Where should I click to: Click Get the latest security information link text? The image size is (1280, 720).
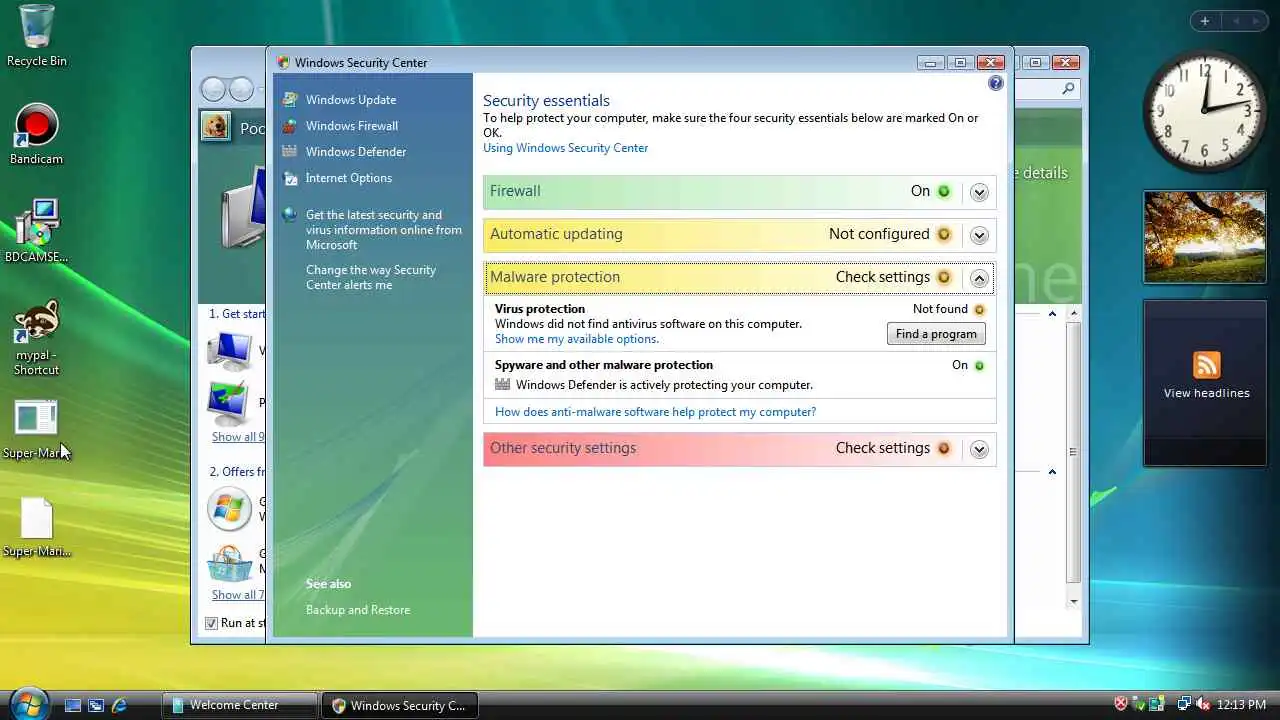pyautogui.click(x=384, y=230)
